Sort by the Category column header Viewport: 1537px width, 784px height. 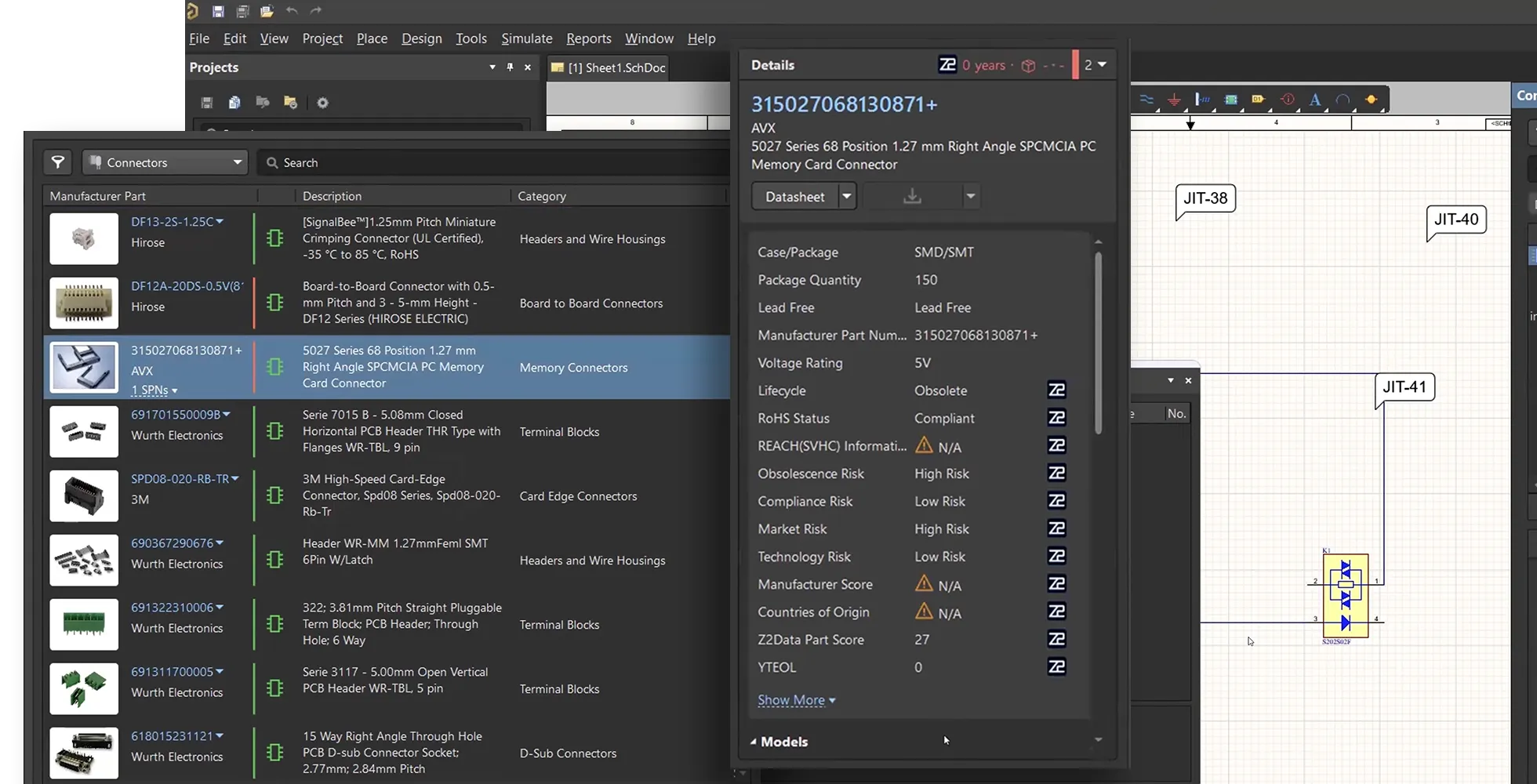(542, 196)
